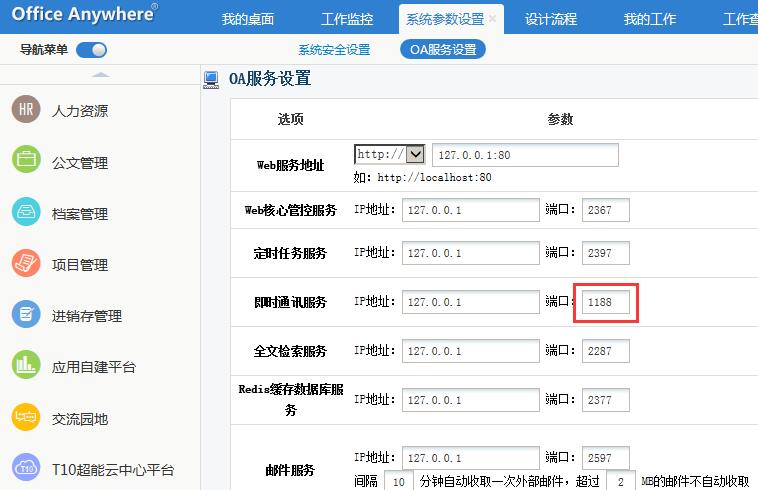Select the OA服务设置 button
This screenshot has width=758, height=490.
click(443, 50)
